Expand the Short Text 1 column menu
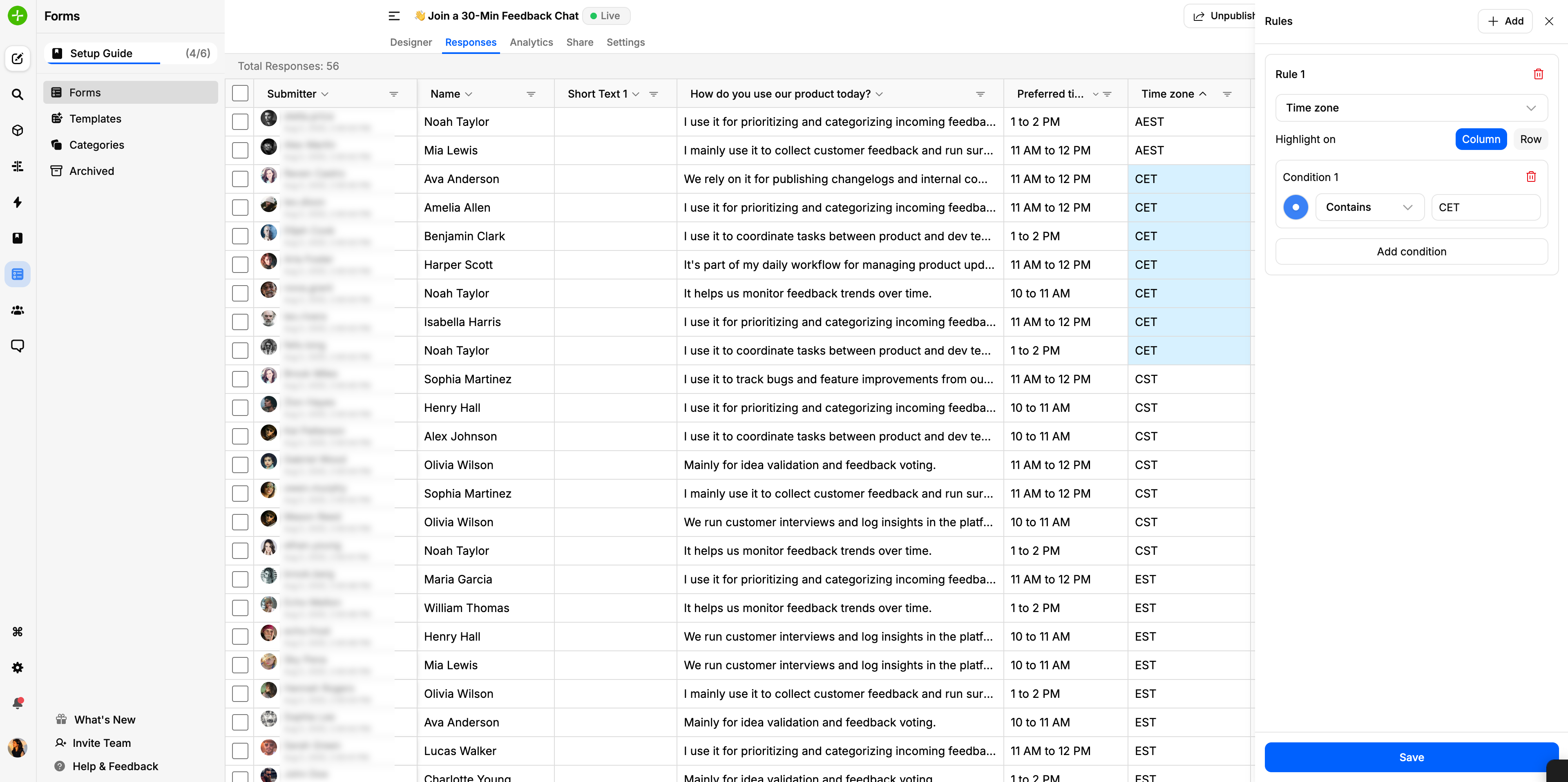Image resolution: width=1568 pixels, height=782 pixels. (x=635, y=94)
